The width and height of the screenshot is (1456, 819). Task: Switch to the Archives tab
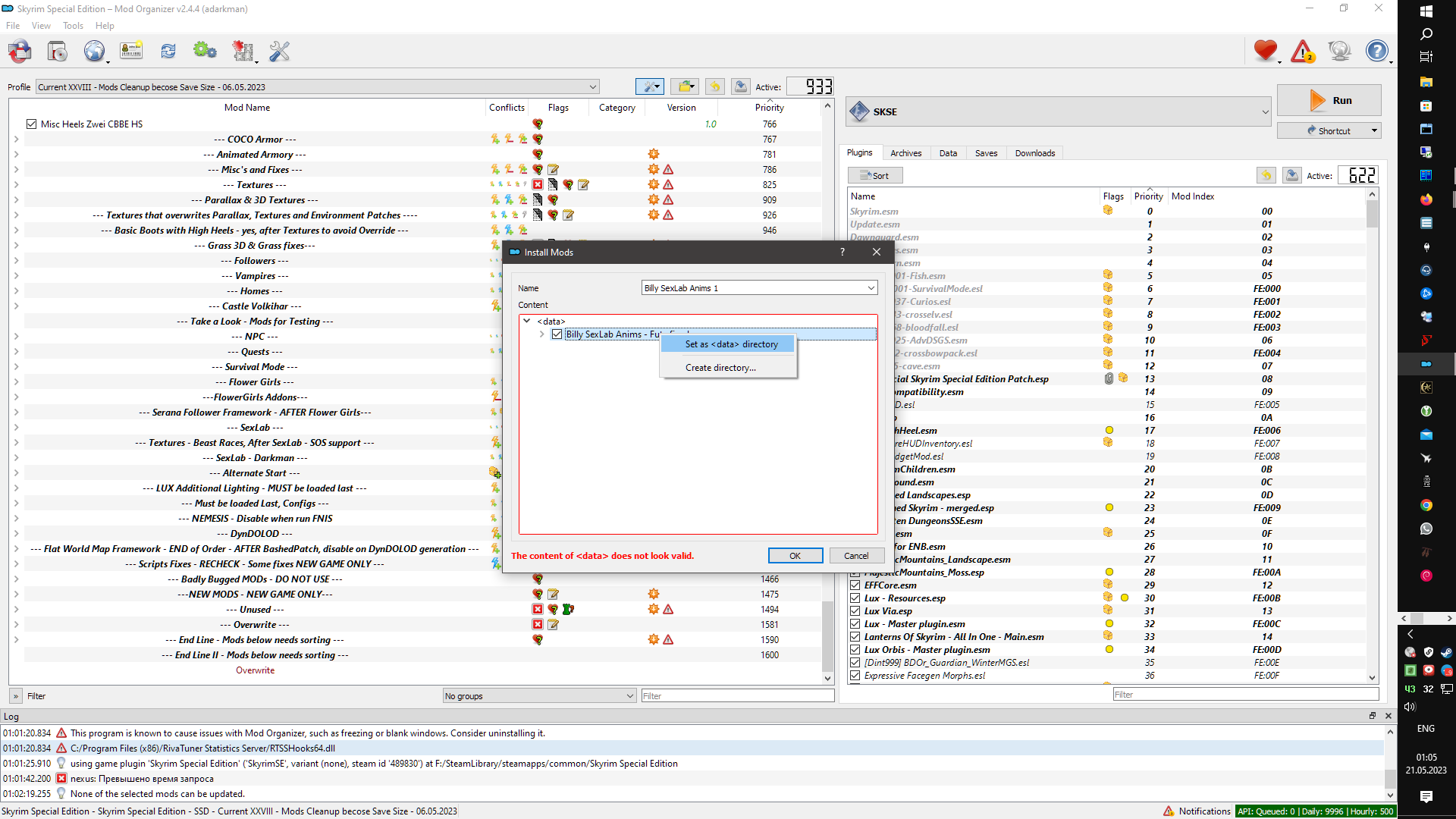[x=905, y=153]
